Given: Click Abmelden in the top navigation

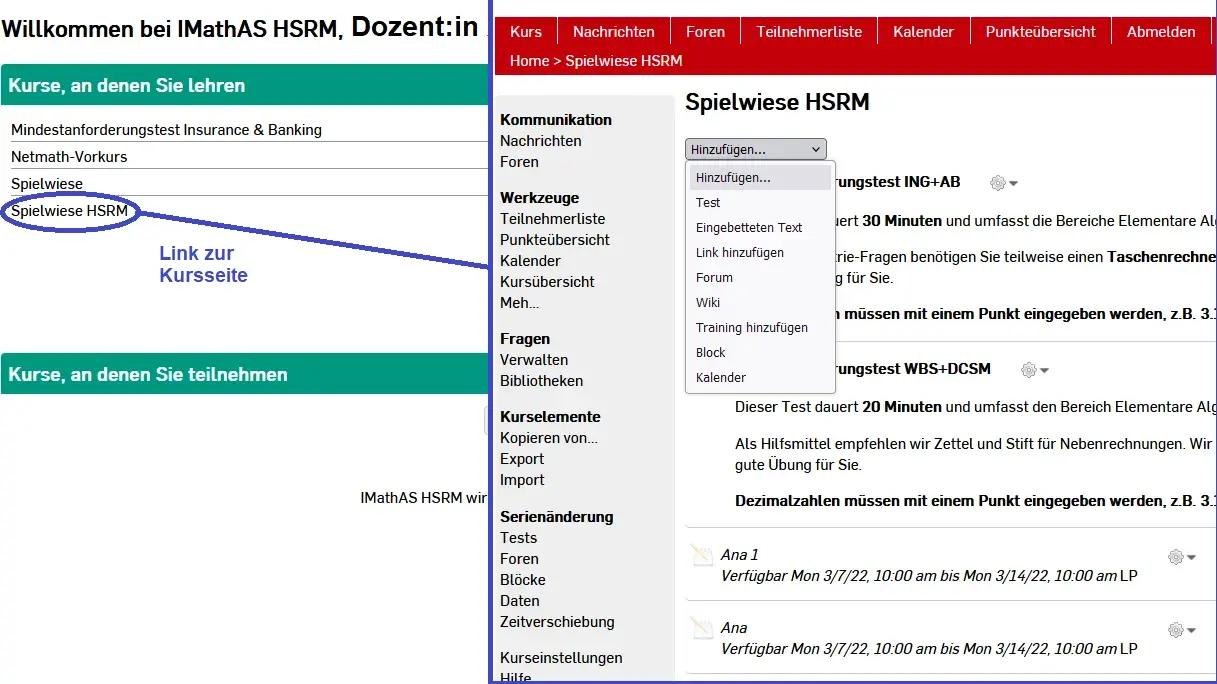Looking at the screenshot, I should click(1160, 32).
